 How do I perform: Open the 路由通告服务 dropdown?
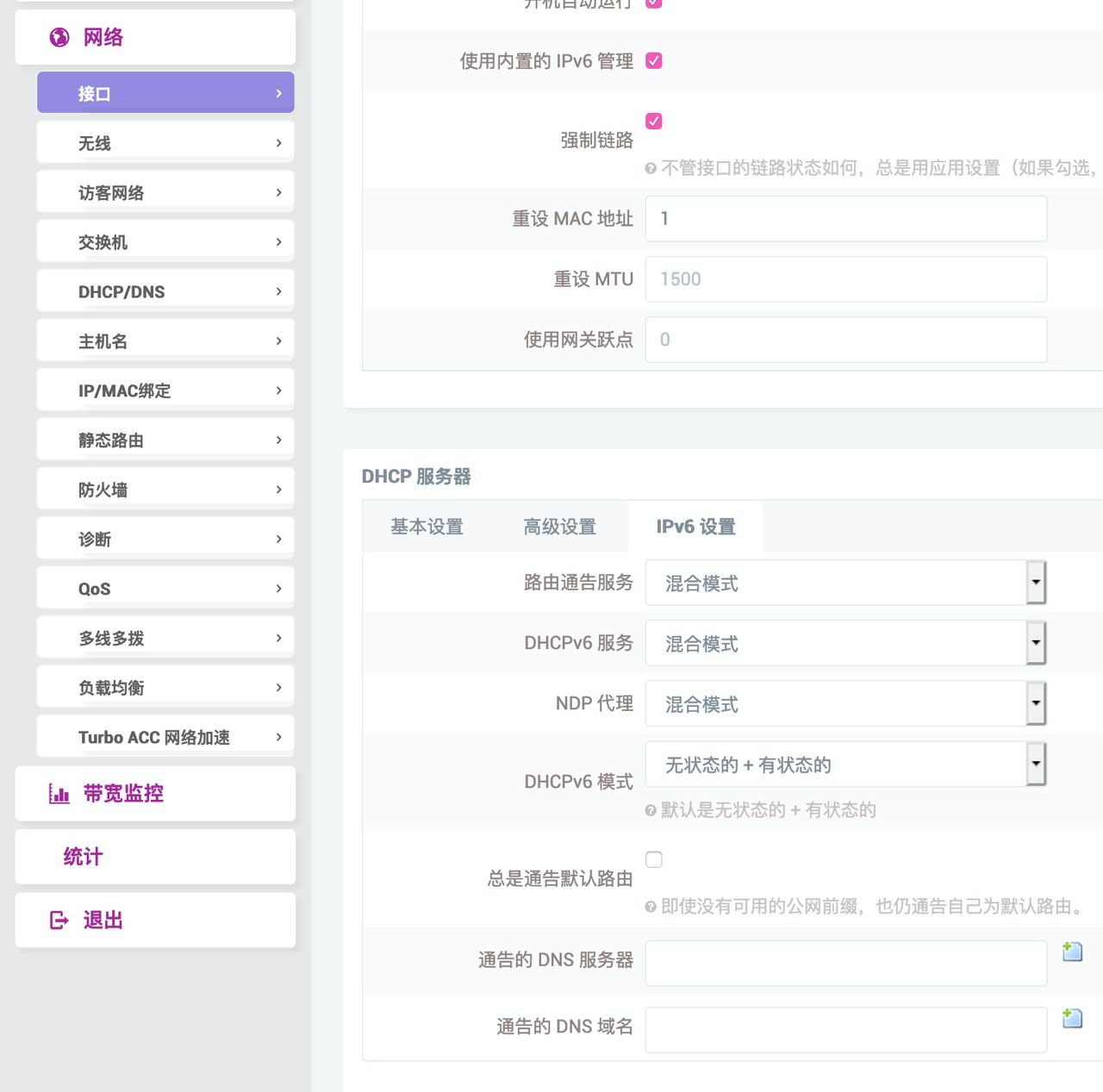[x=845, y=583]
